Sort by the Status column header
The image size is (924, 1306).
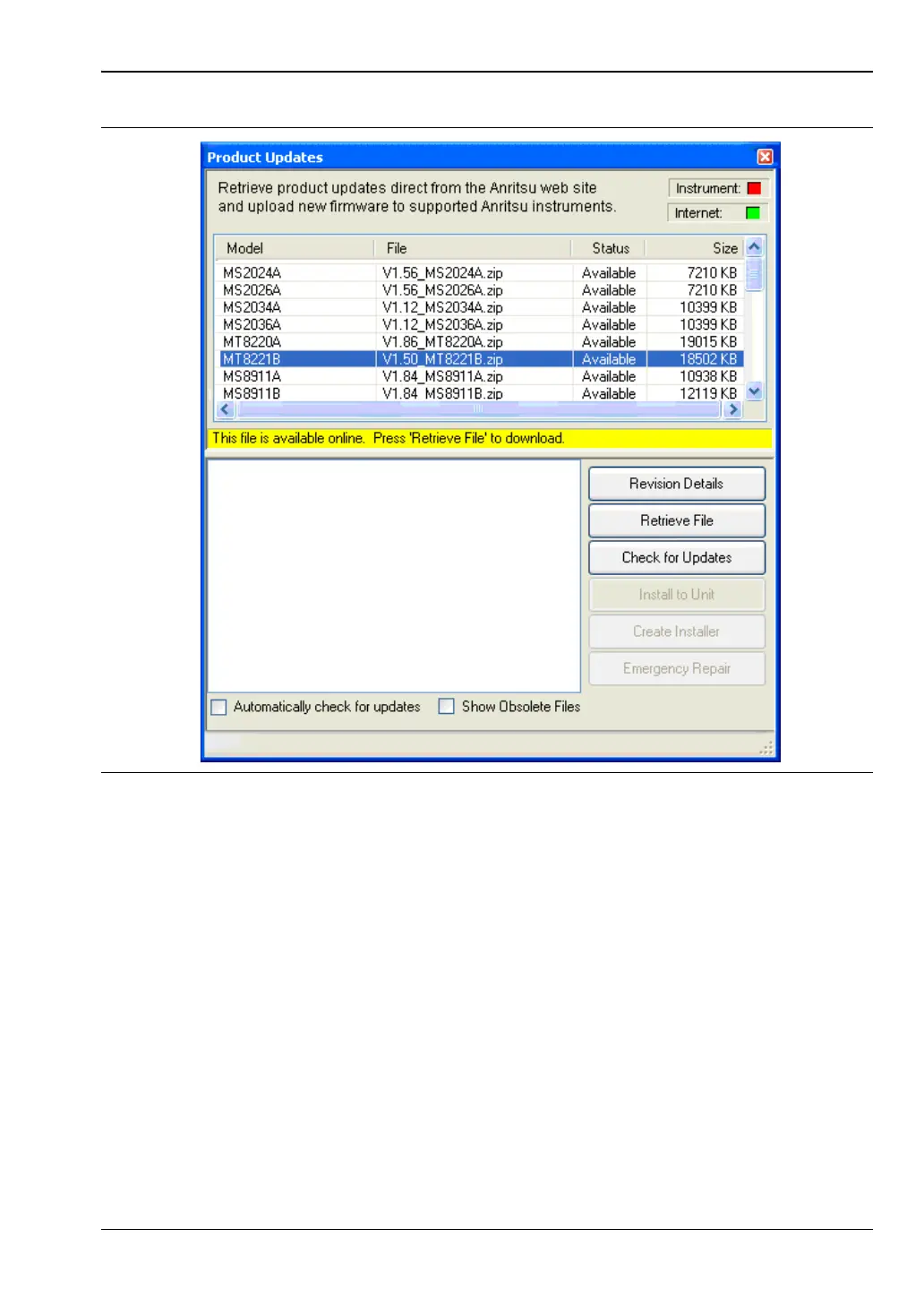pyautogui.click(x=609, y=248)
